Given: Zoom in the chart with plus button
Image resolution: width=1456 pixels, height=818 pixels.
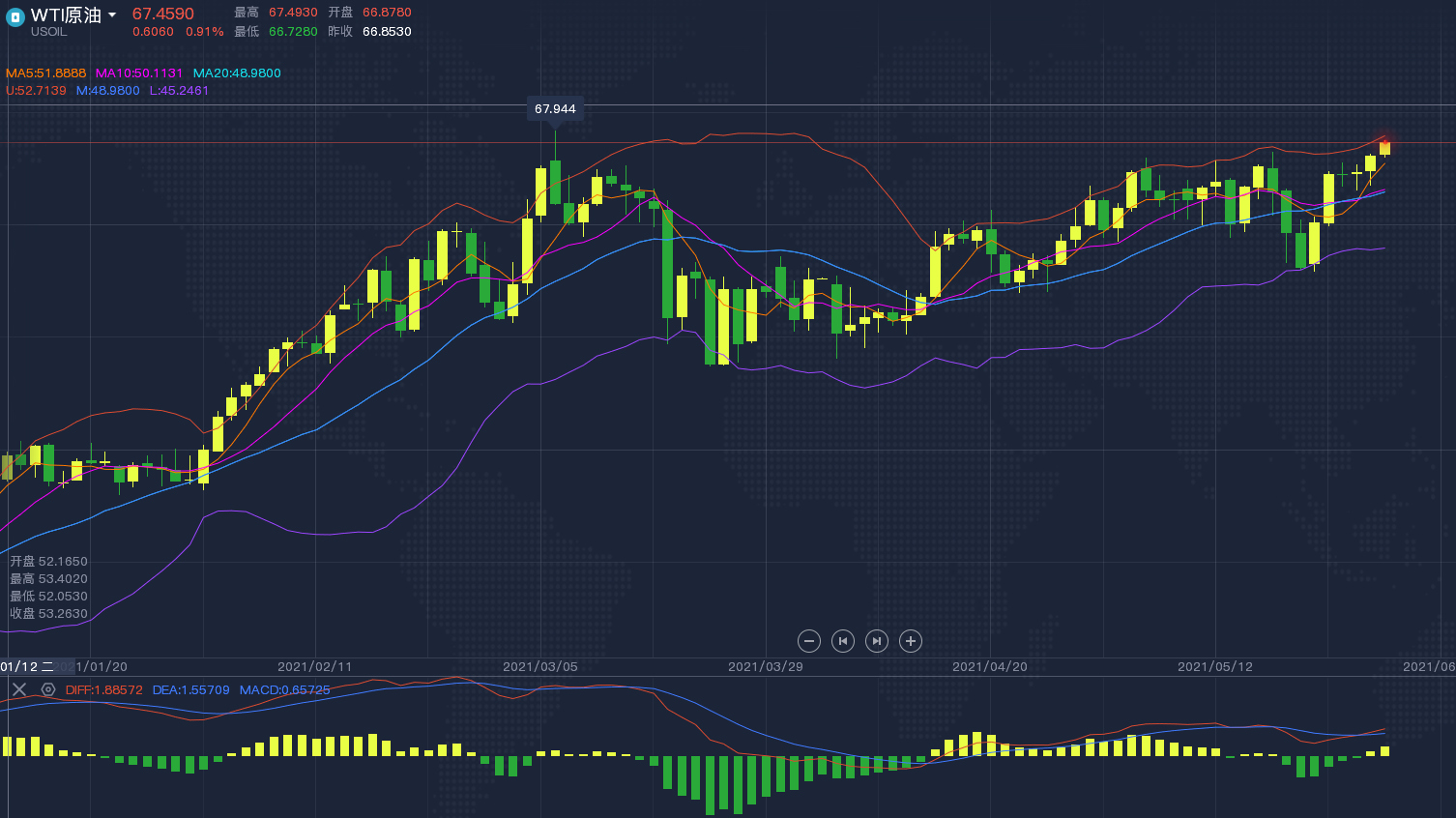Looking at the screenshot, I should pos(911,641).
